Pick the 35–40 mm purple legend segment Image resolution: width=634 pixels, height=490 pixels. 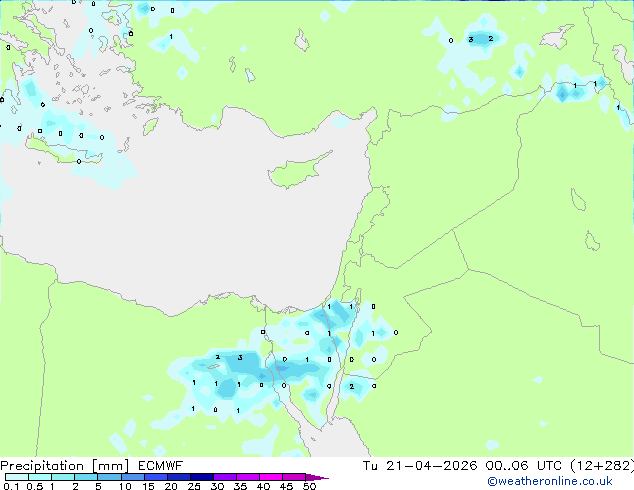(x=247, y=477)
